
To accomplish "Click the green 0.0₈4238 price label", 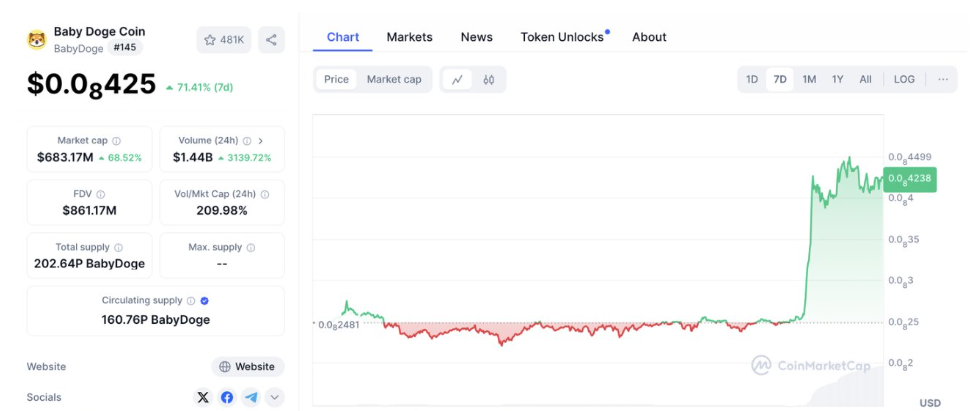I will click(910, 179).
